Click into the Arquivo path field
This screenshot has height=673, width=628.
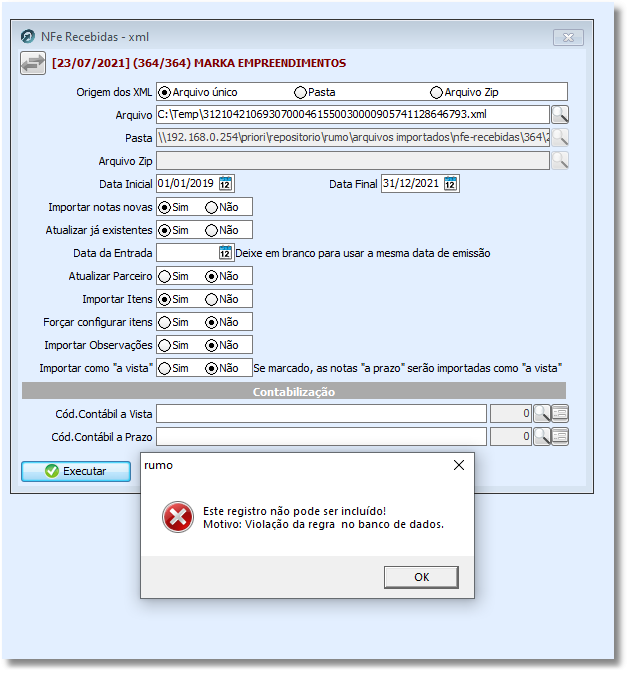click(x=353, y=115)
